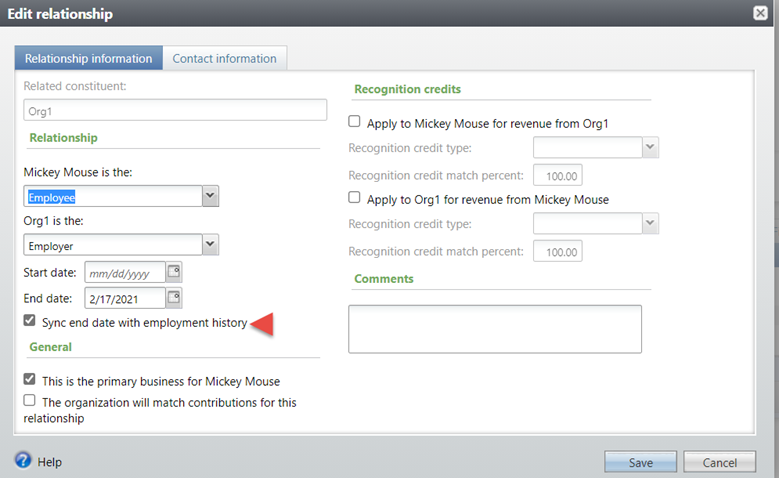Uncheck primary business for Mickey Mouse

pos(29,379)
